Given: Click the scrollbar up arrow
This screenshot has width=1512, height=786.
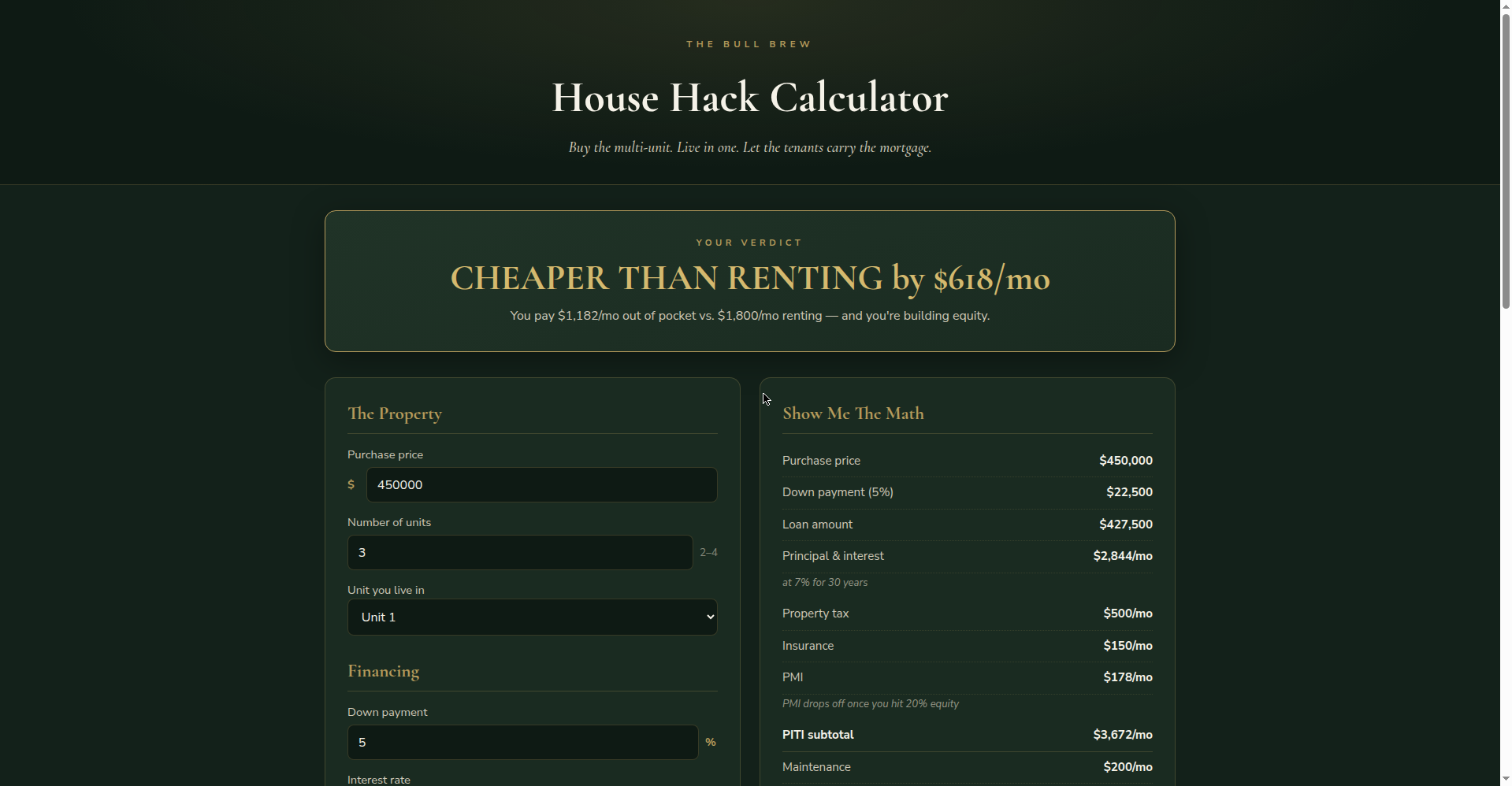Looking at the screenshot, I should pyautogui.click(x=1506, y=6).
